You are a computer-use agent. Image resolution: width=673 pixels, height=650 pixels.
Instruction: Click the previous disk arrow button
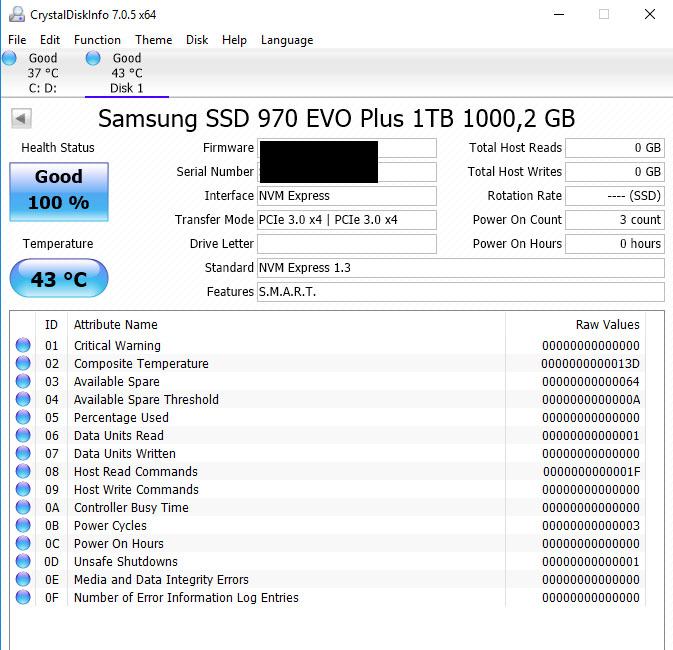click(x=21, y=118)
